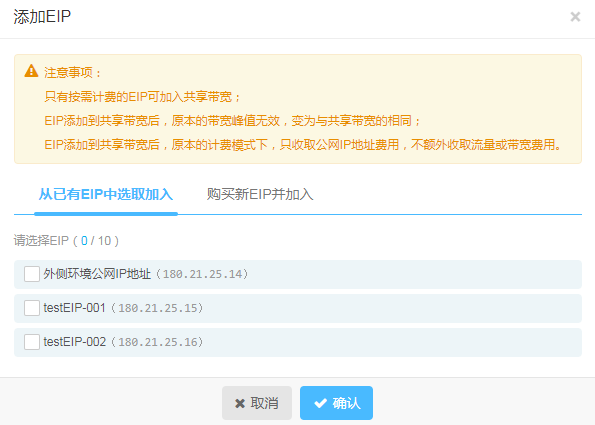Check the testEIP-002 checkbox
The height and width of the screenshot is (425, 595).
pos(32,342)
